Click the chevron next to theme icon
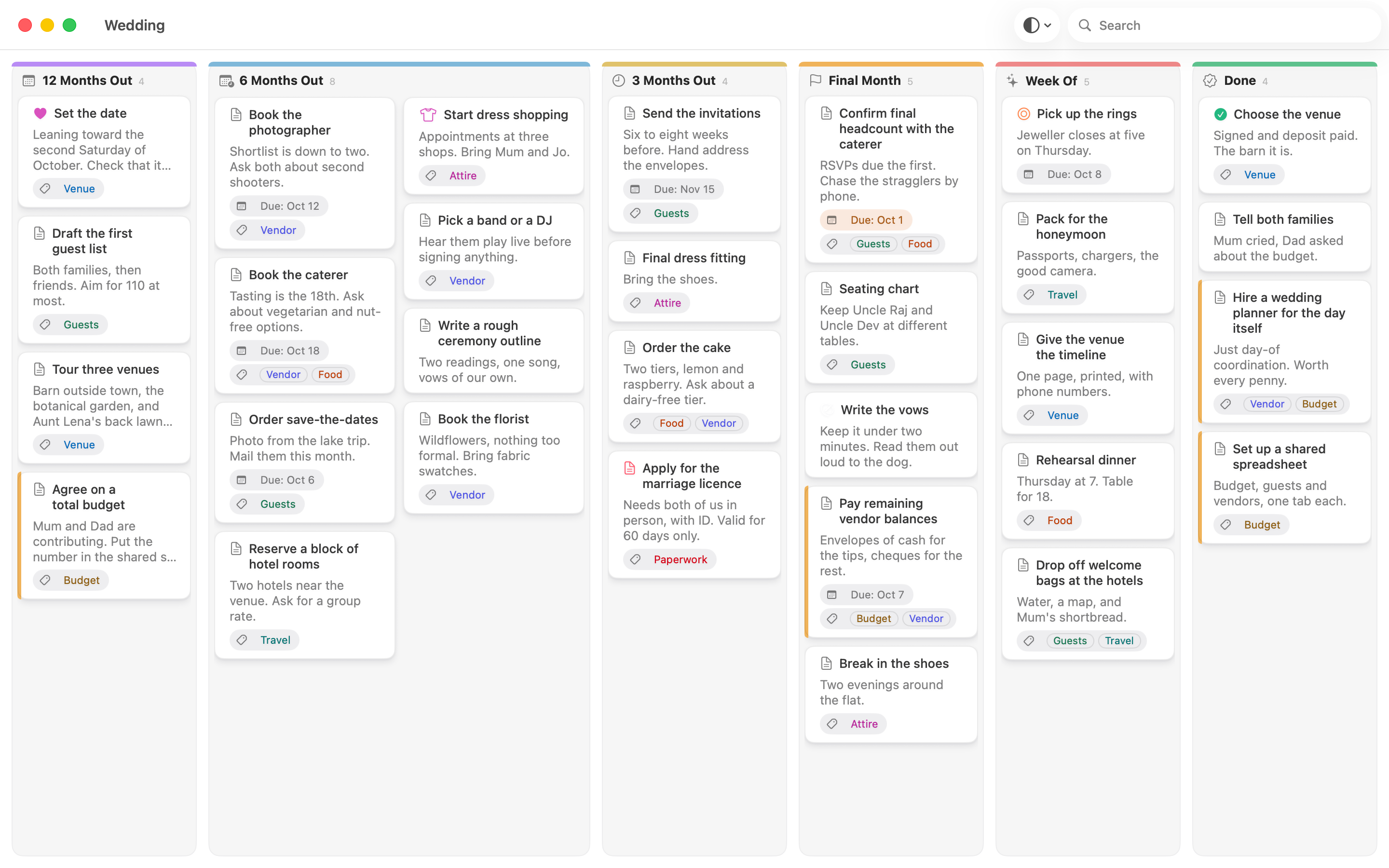Viewport: 1389px width, 868px height. pyautogui.click(x=1048, y=25)
